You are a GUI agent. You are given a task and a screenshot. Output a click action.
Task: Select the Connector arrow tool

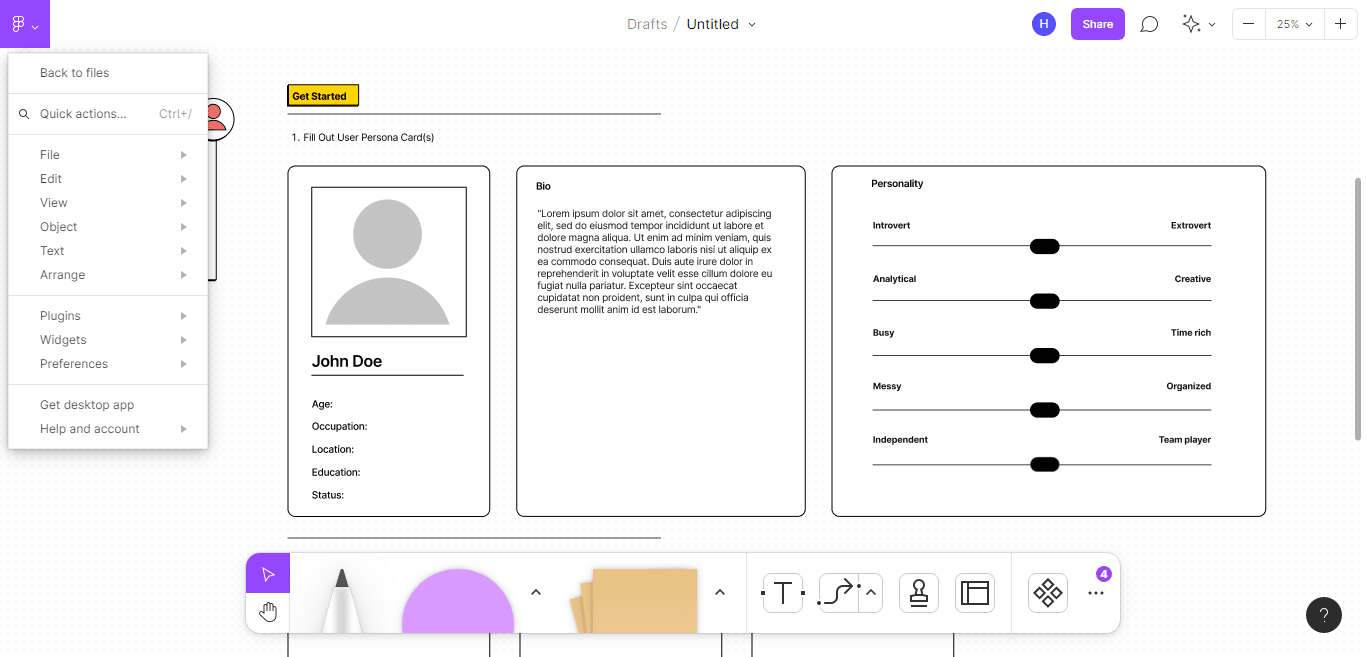click(x=839, y=592)
